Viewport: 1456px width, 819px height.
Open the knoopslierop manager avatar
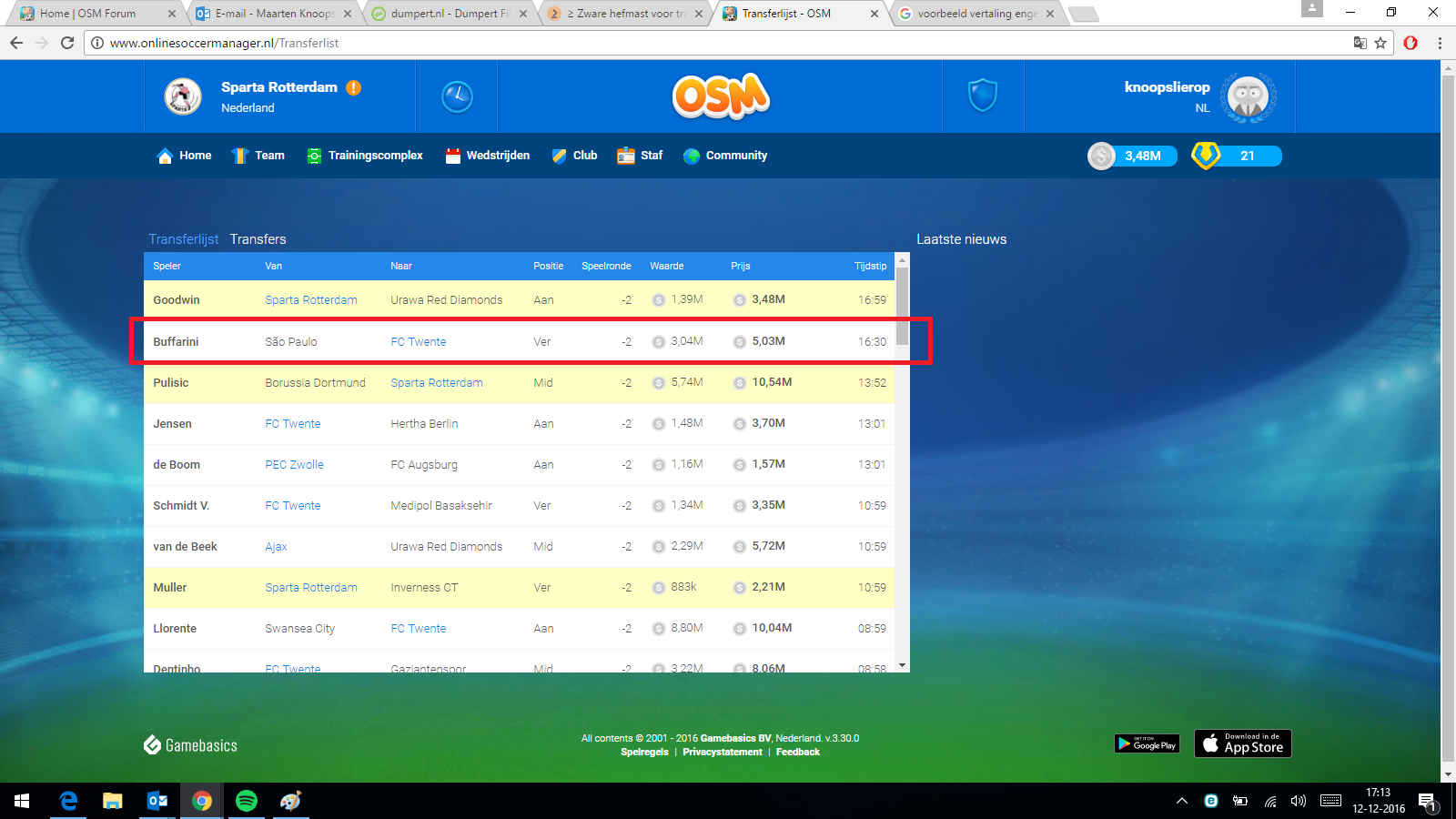coord(1248,96)
